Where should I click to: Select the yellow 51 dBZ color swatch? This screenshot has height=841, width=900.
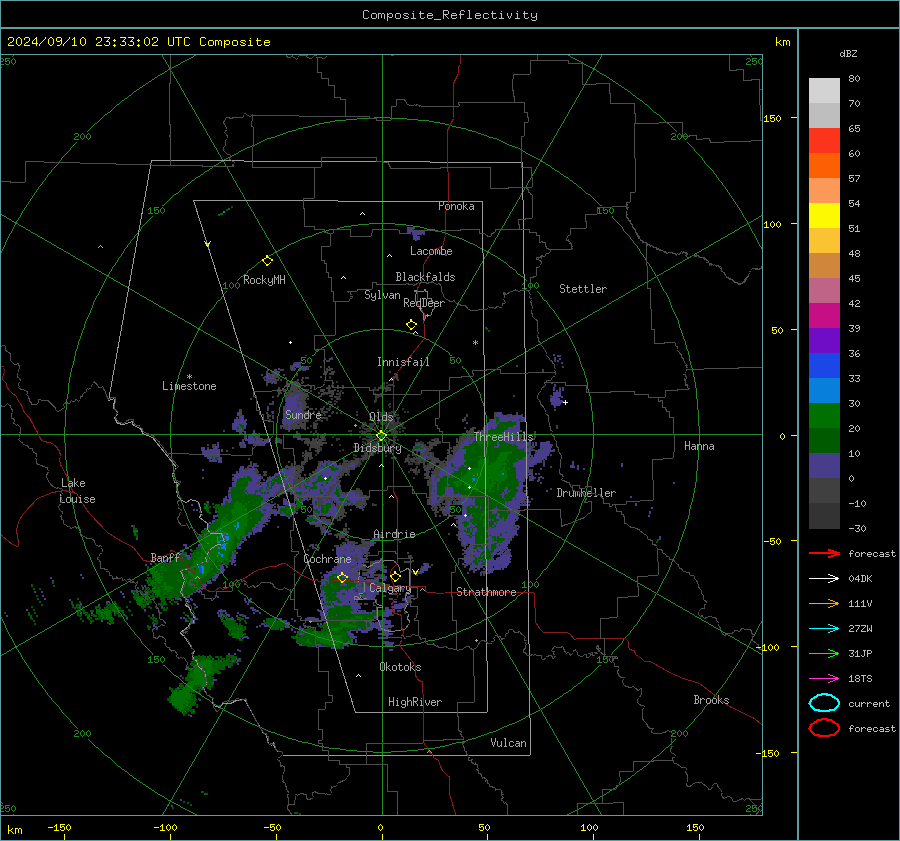824,215
